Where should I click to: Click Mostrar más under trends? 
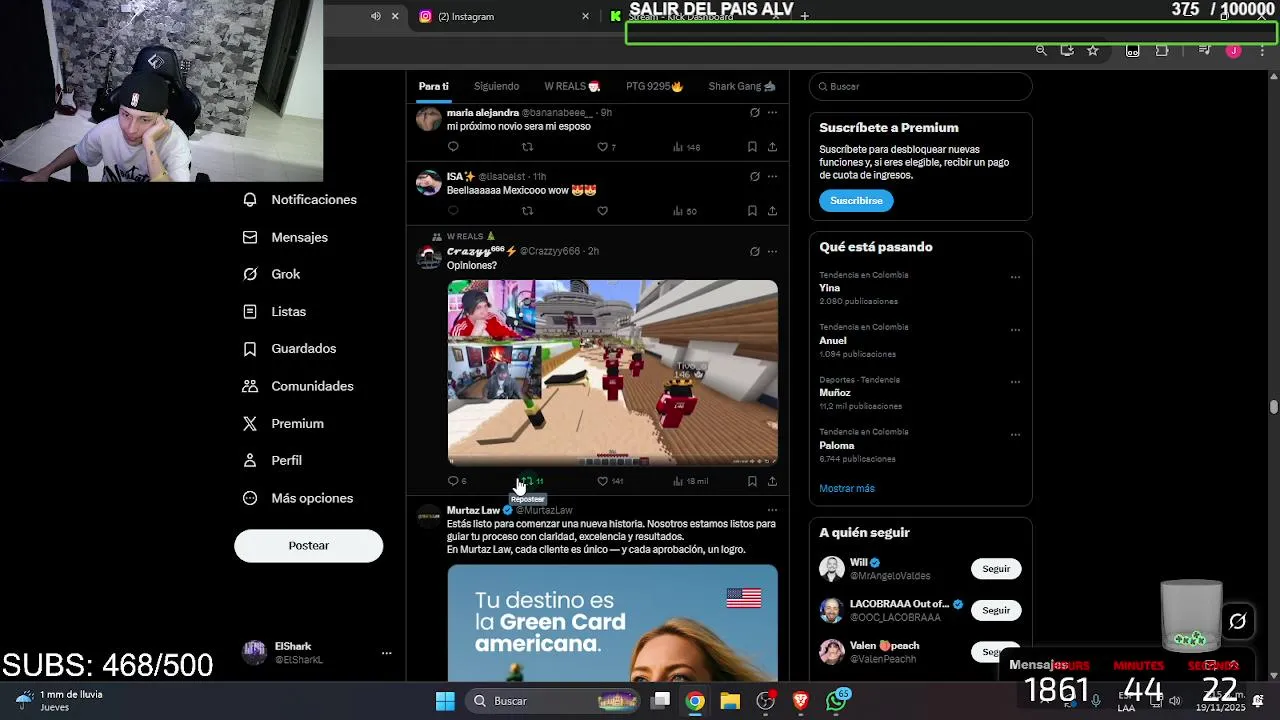coord(847,488)
